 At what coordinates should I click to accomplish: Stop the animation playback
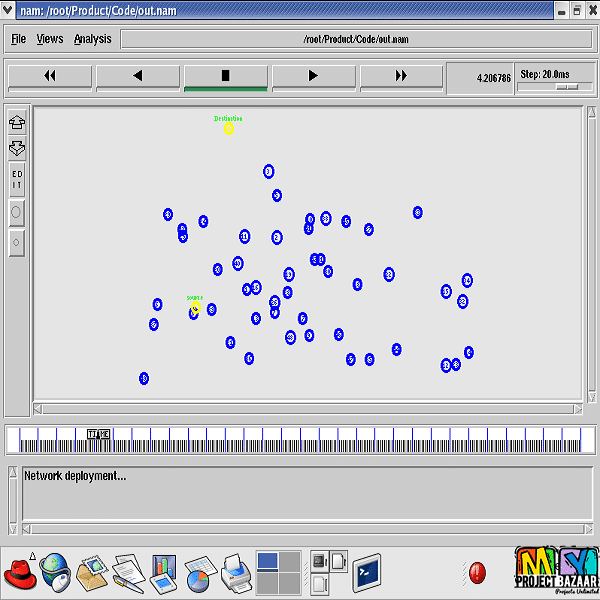[x=225, y=76]
